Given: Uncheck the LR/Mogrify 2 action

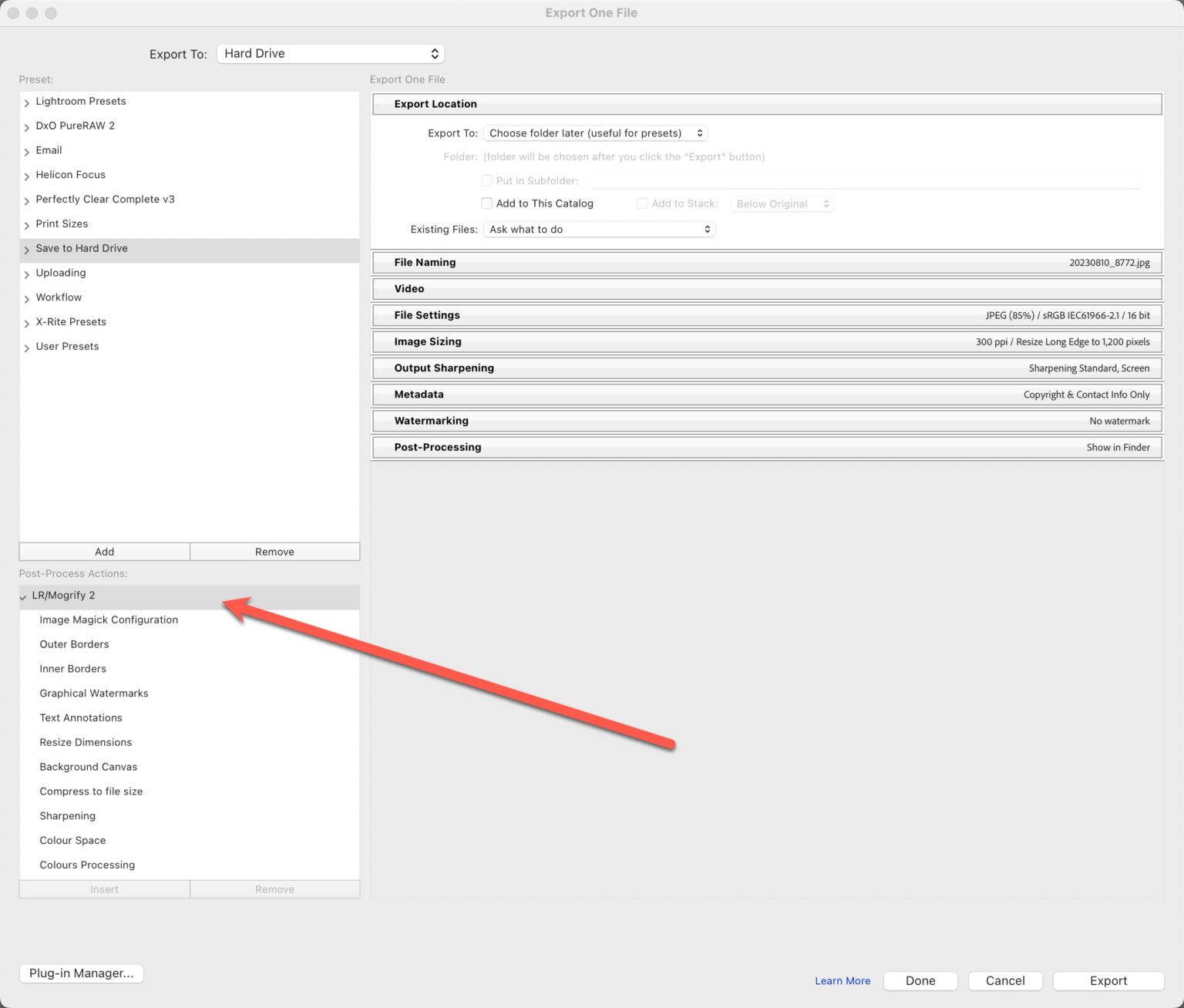Looking at the screenshot, I should (x=23, y=595).
